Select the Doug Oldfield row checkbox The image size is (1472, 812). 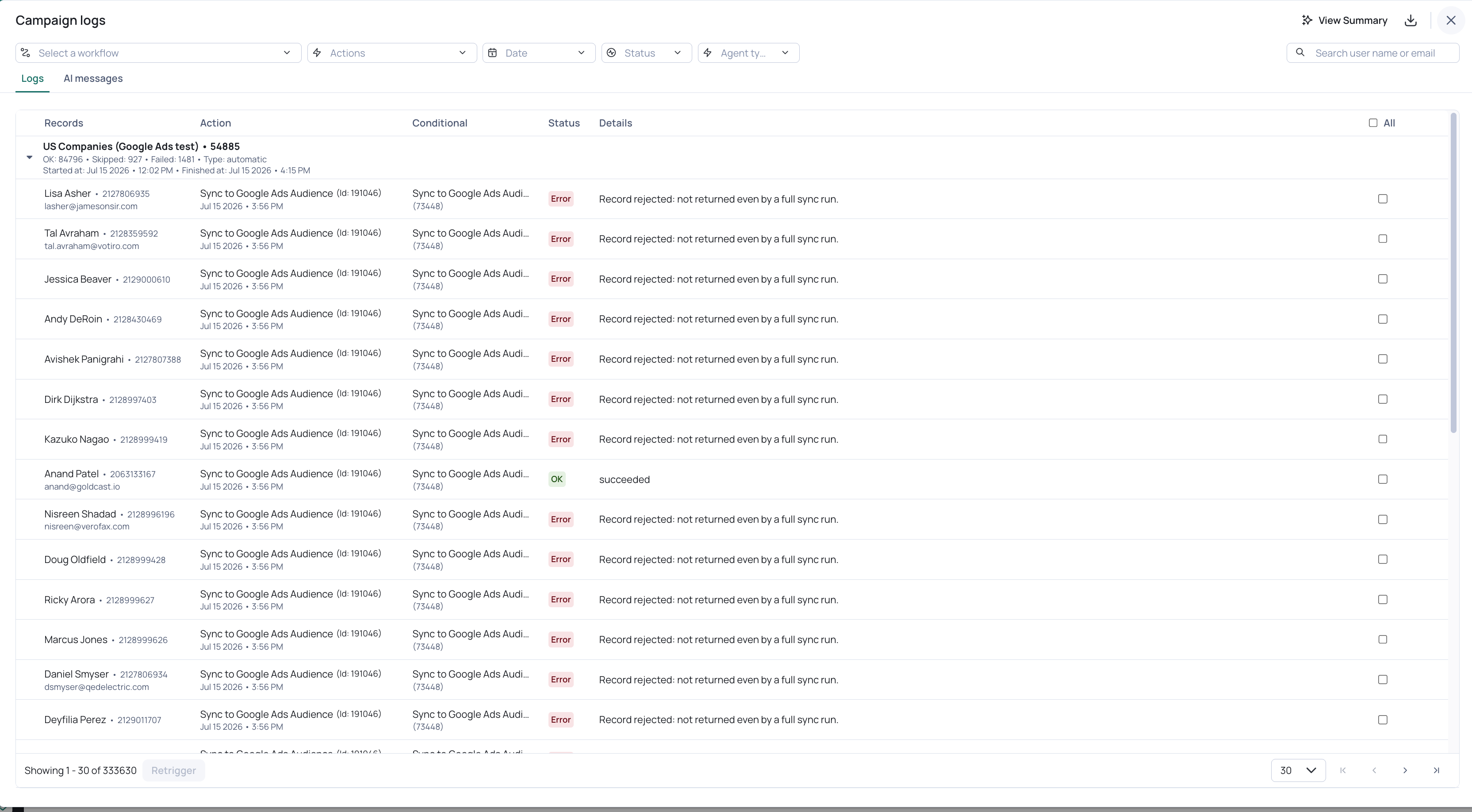point(1383,559)
